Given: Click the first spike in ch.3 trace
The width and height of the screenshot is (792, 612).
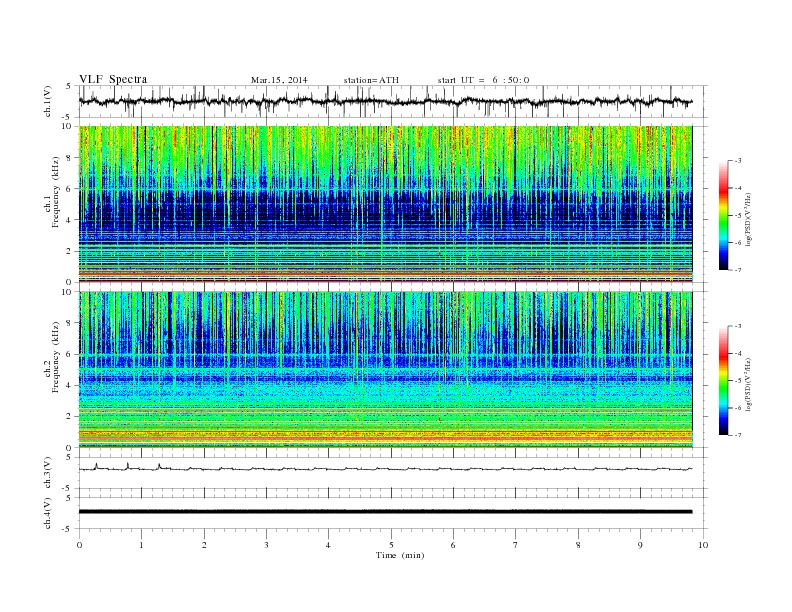Looking at the screenshot, I should (96, 466).
